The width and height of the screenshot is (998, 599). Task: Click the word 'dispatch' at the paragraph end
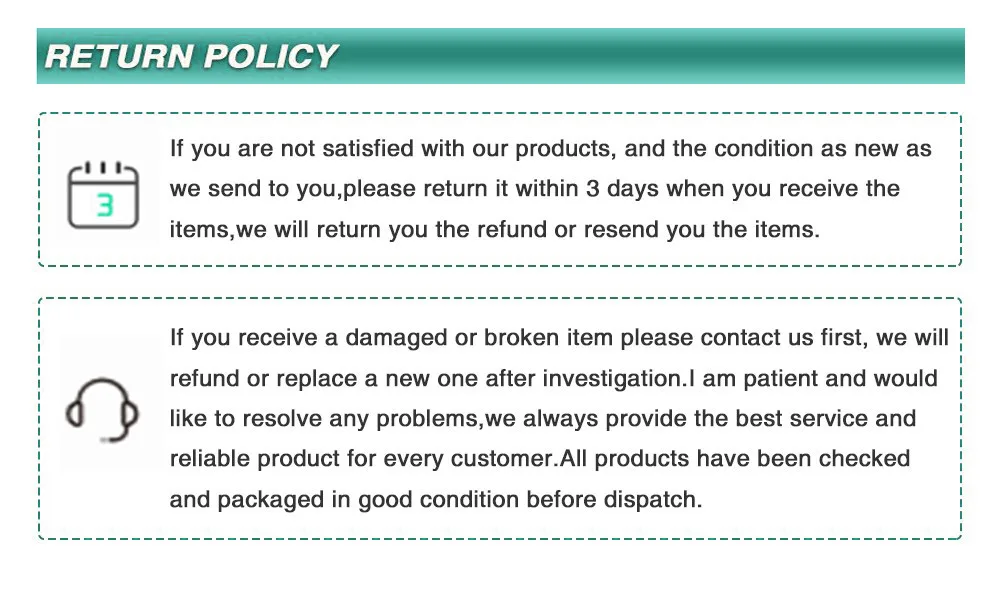tap(649, 500)
